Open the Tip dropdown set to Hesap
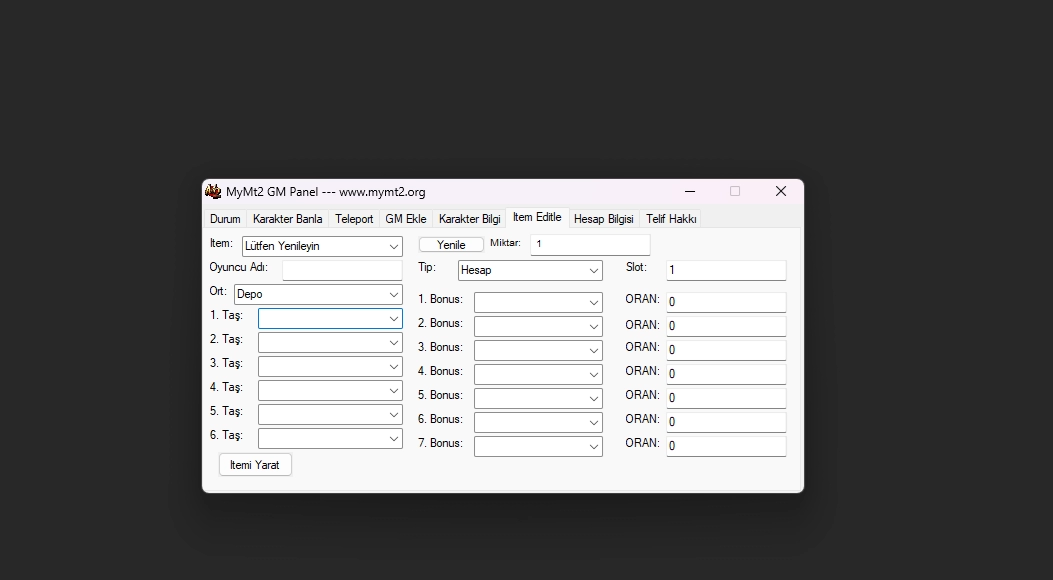The height and width of the screenshot is (580, 1053). click(530, 271)
